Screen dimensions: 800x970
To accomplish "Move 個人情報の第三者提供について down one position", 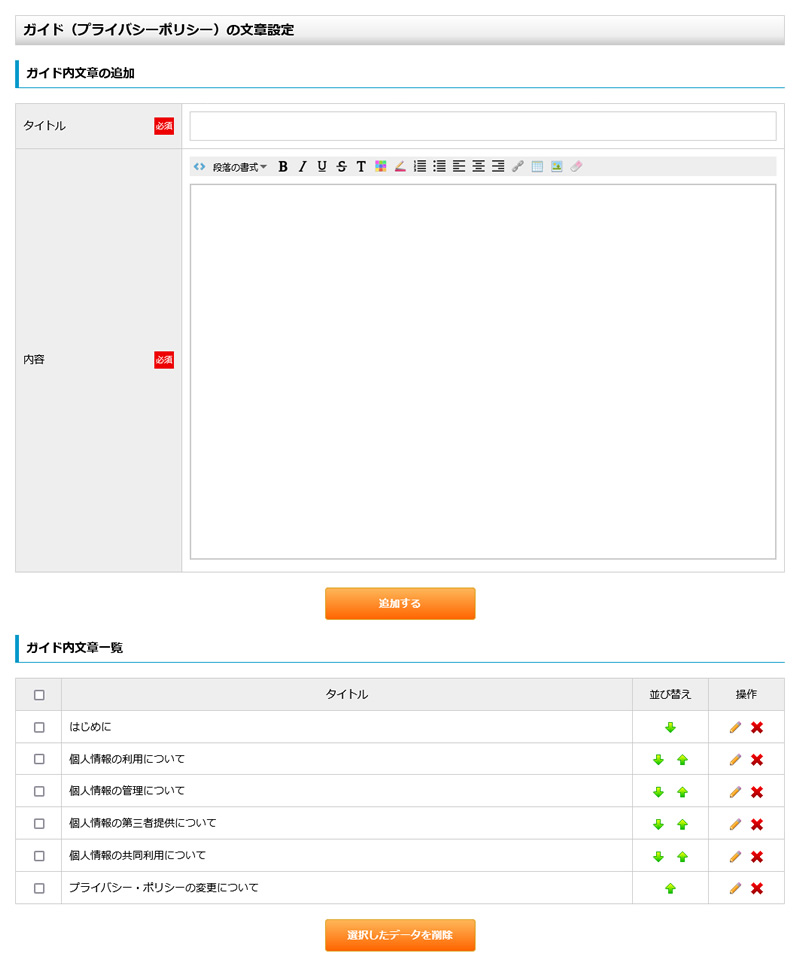I will coord(658,824).
